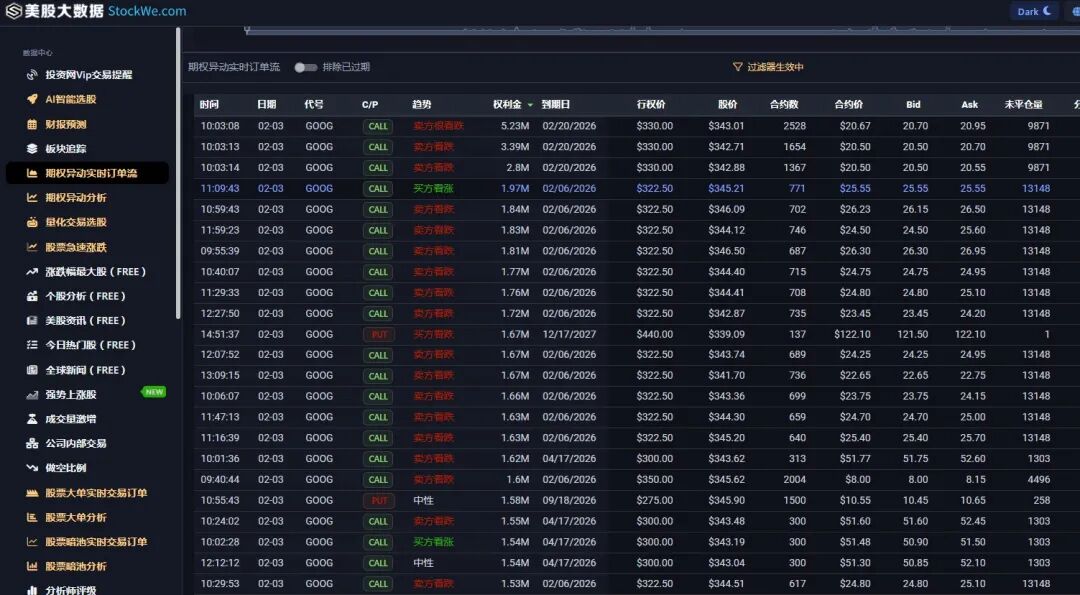
Task: Click the trend-arrow icon for 涨跌幅最大股
Action: [x=32, y=271]
